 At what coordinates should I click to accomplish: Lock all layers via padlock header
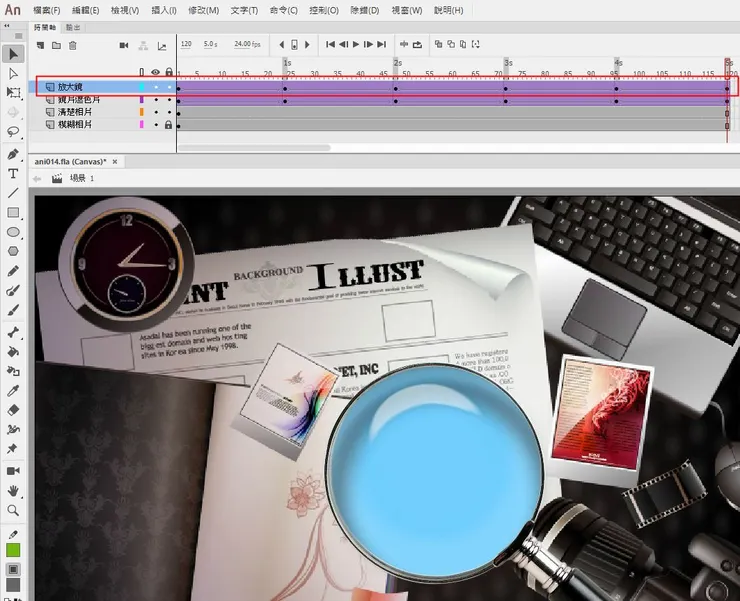[169, 72]
